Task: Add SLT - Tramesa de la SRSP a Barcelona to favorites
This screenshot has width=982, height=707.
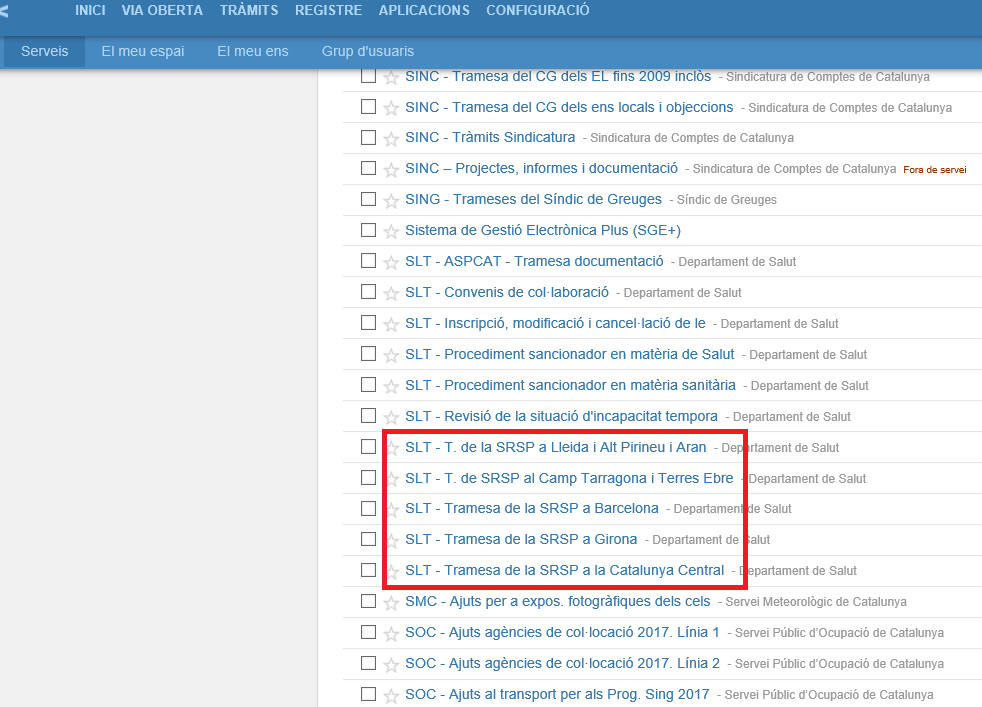Action: pyautogui.click(x=391, y=509)
